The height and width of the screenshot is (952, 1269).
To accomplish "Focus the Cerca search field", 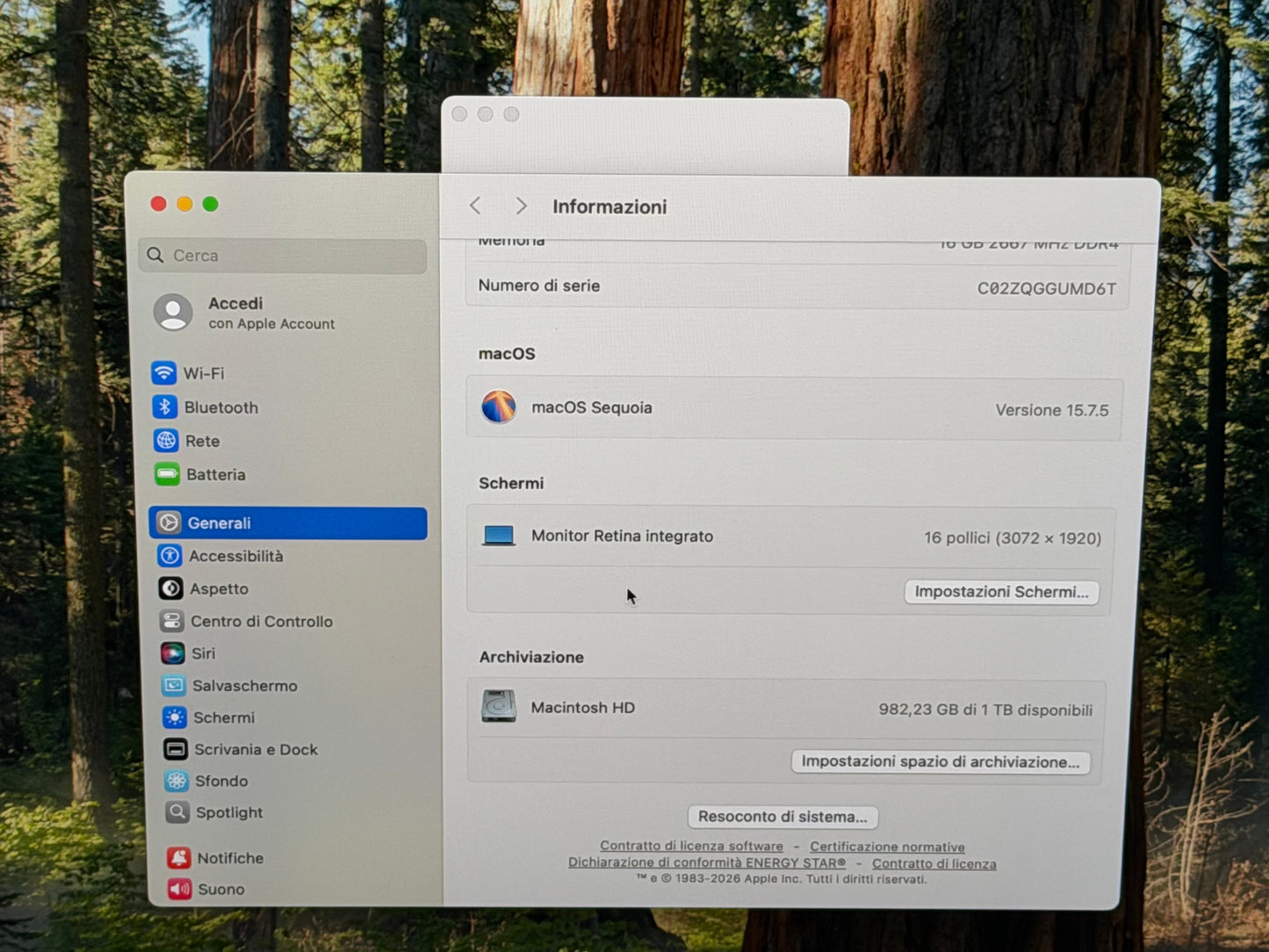I will tap(283, 256).
